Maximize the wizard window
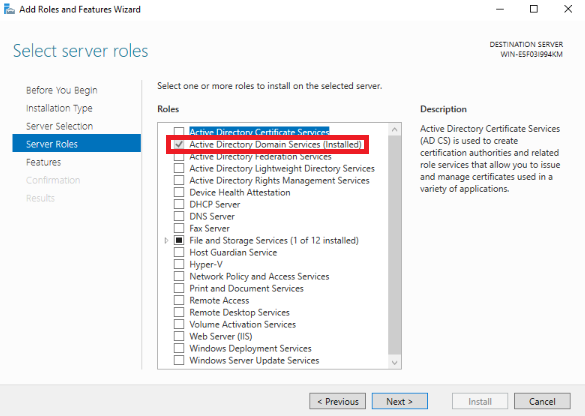The height and width of the screenshot is (416, 585). pyautogui.click(x=534, y=9)
